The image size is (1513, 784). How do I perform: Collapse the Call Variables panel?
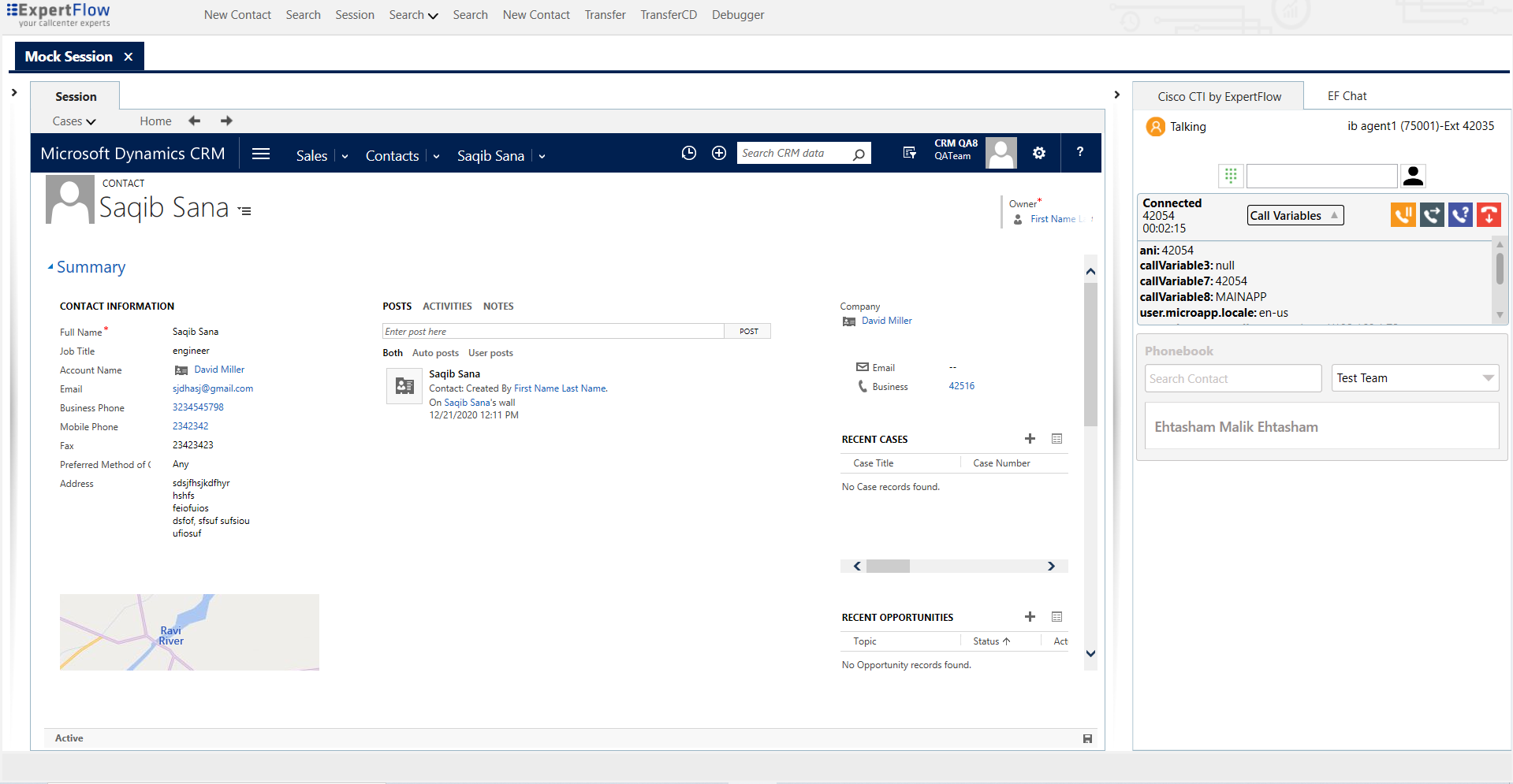point(1335,214)
